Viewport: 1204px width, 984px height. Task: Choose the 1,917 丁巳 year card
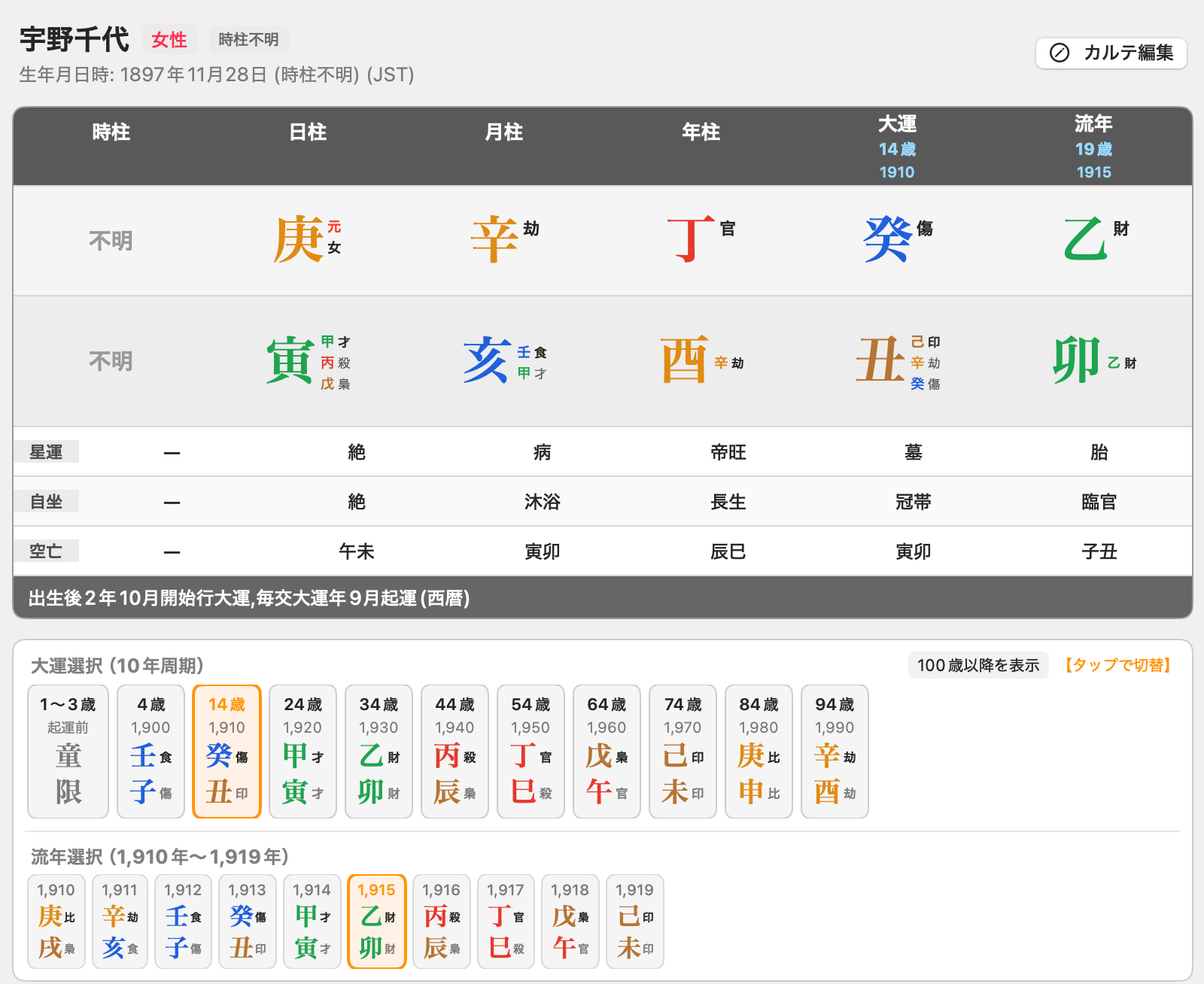tap(506, 922)
